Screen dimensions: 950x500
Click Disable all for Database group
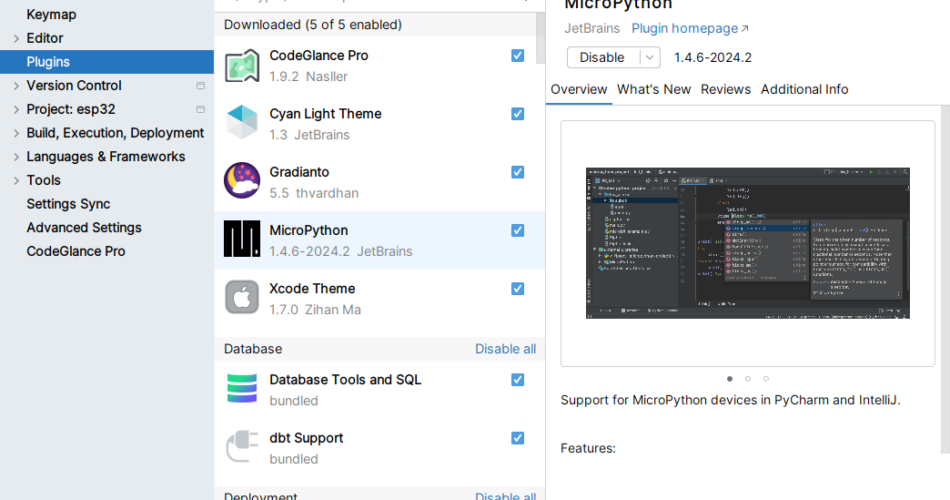505,349
